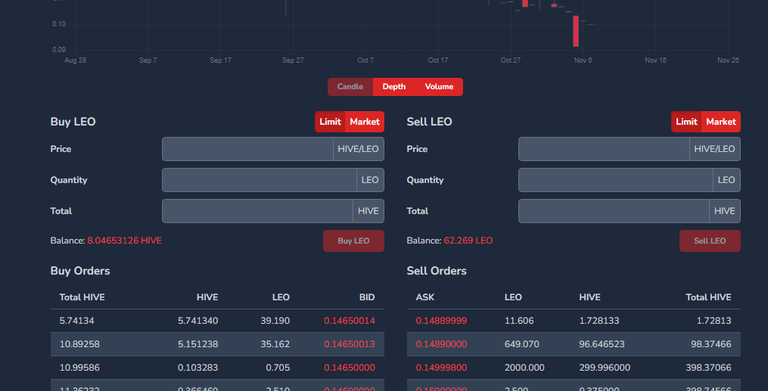Viewport: 768px width, 391px height.
Task: Select Market order type for Sell LEO
Action: tap(720, 122)
